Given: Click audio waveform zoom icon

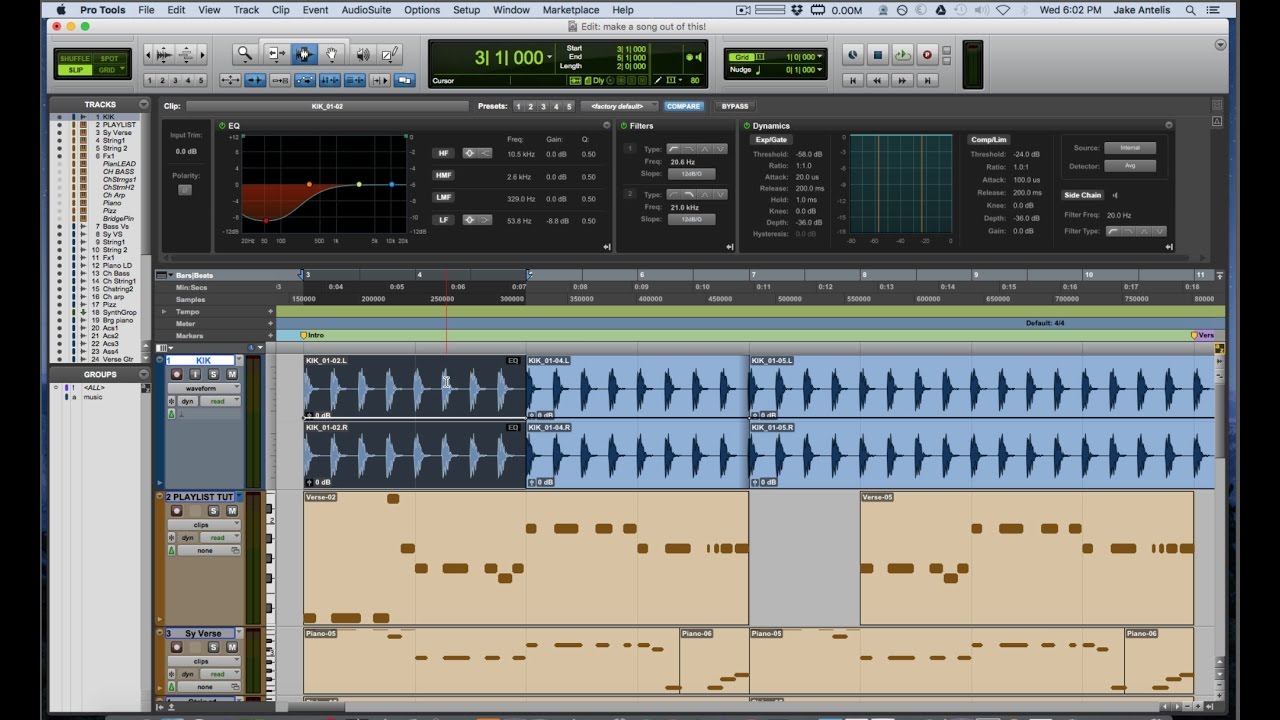Looking at the screenshot, I should (x=165, y=54).
